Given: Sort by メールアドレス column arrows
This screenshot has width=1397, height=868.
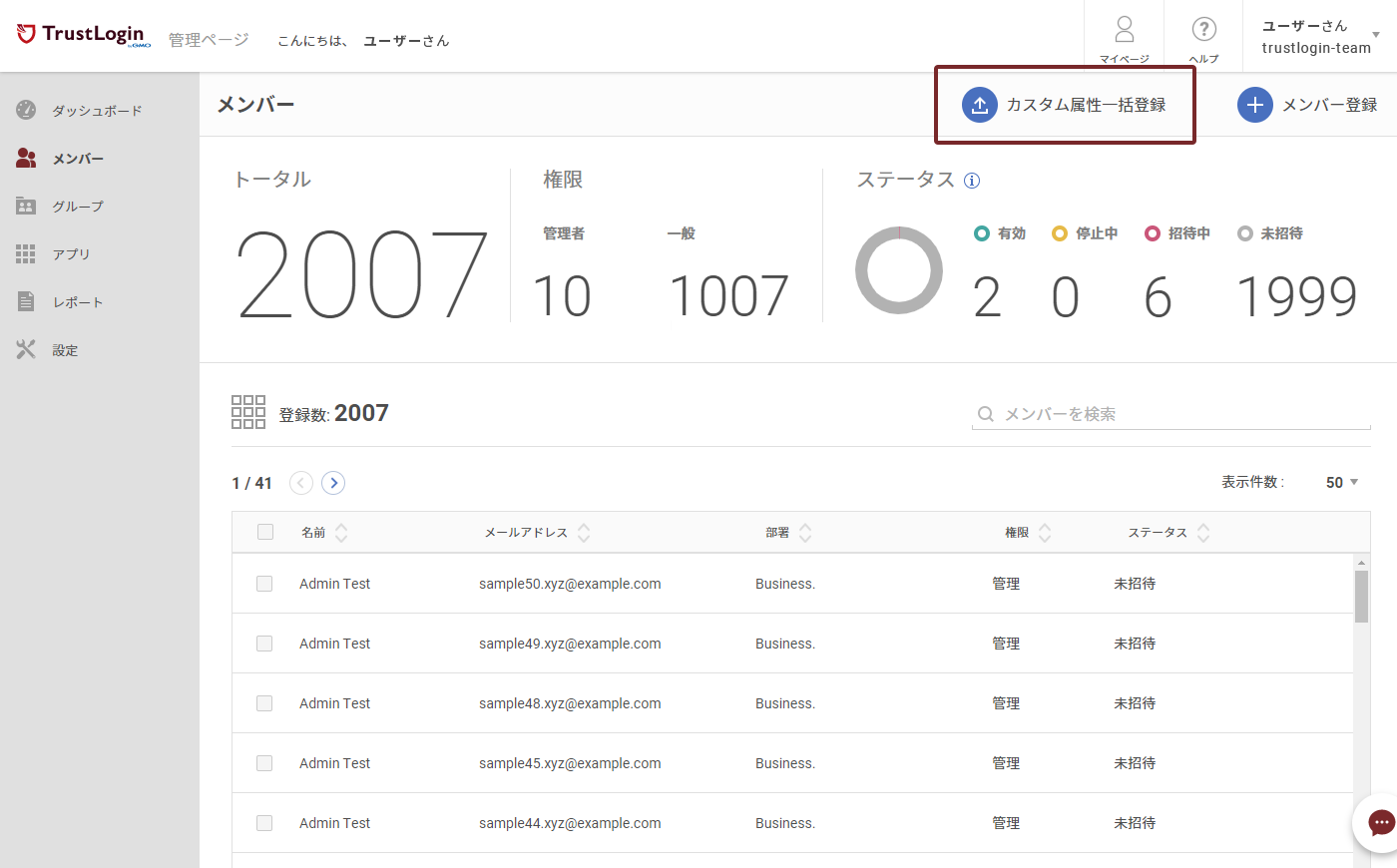Looking at the screenshot, I should coord(584,533).
